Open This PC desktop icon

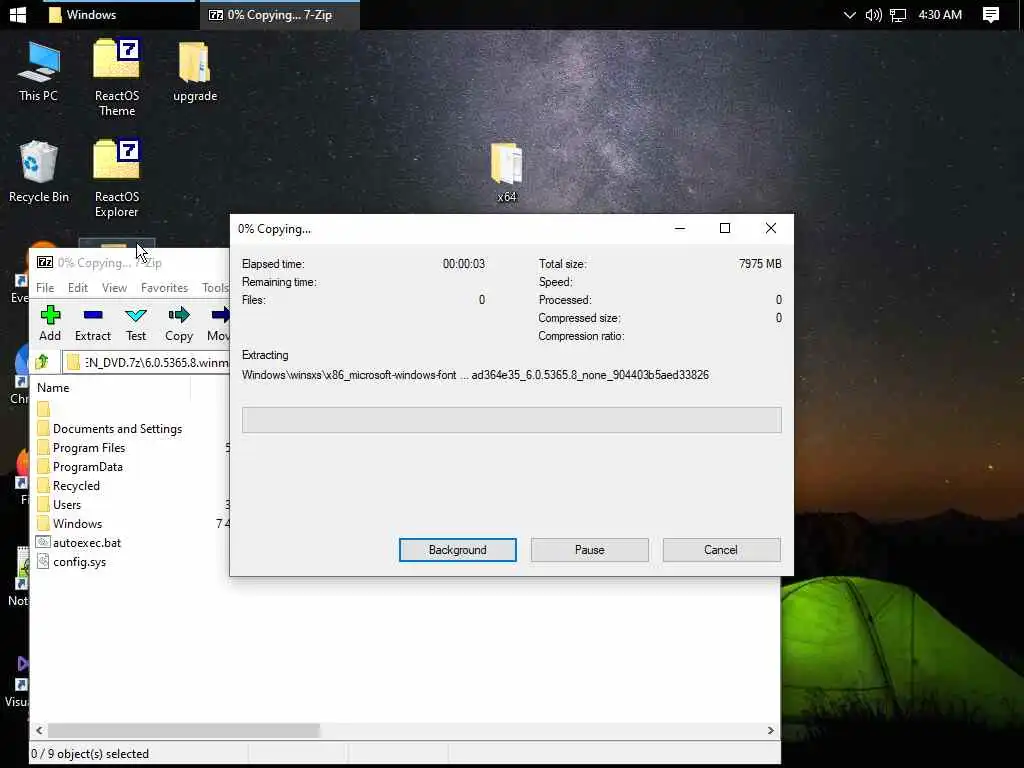click(39, 71)
